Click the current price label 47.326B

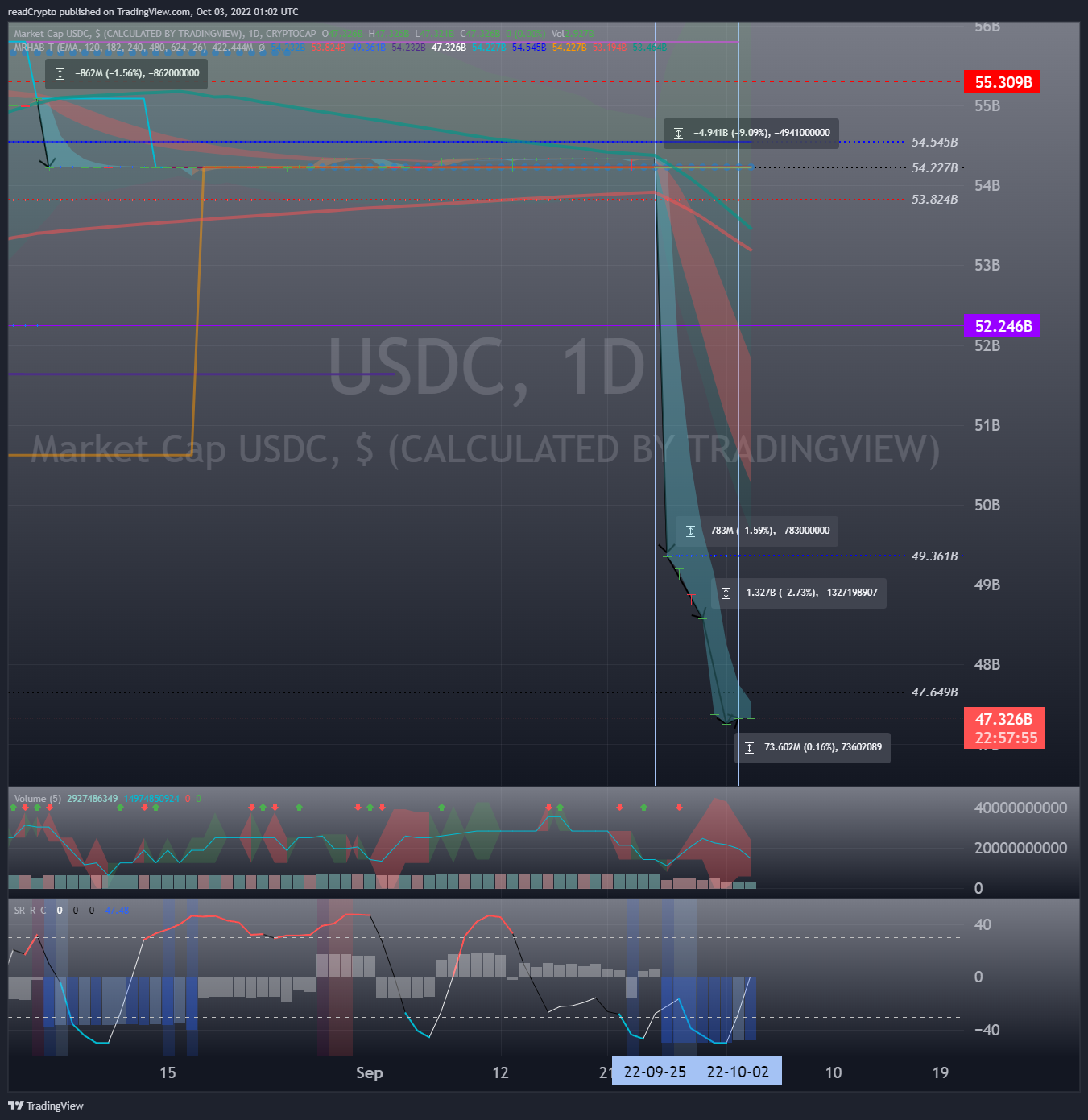tap(1003, 719)
